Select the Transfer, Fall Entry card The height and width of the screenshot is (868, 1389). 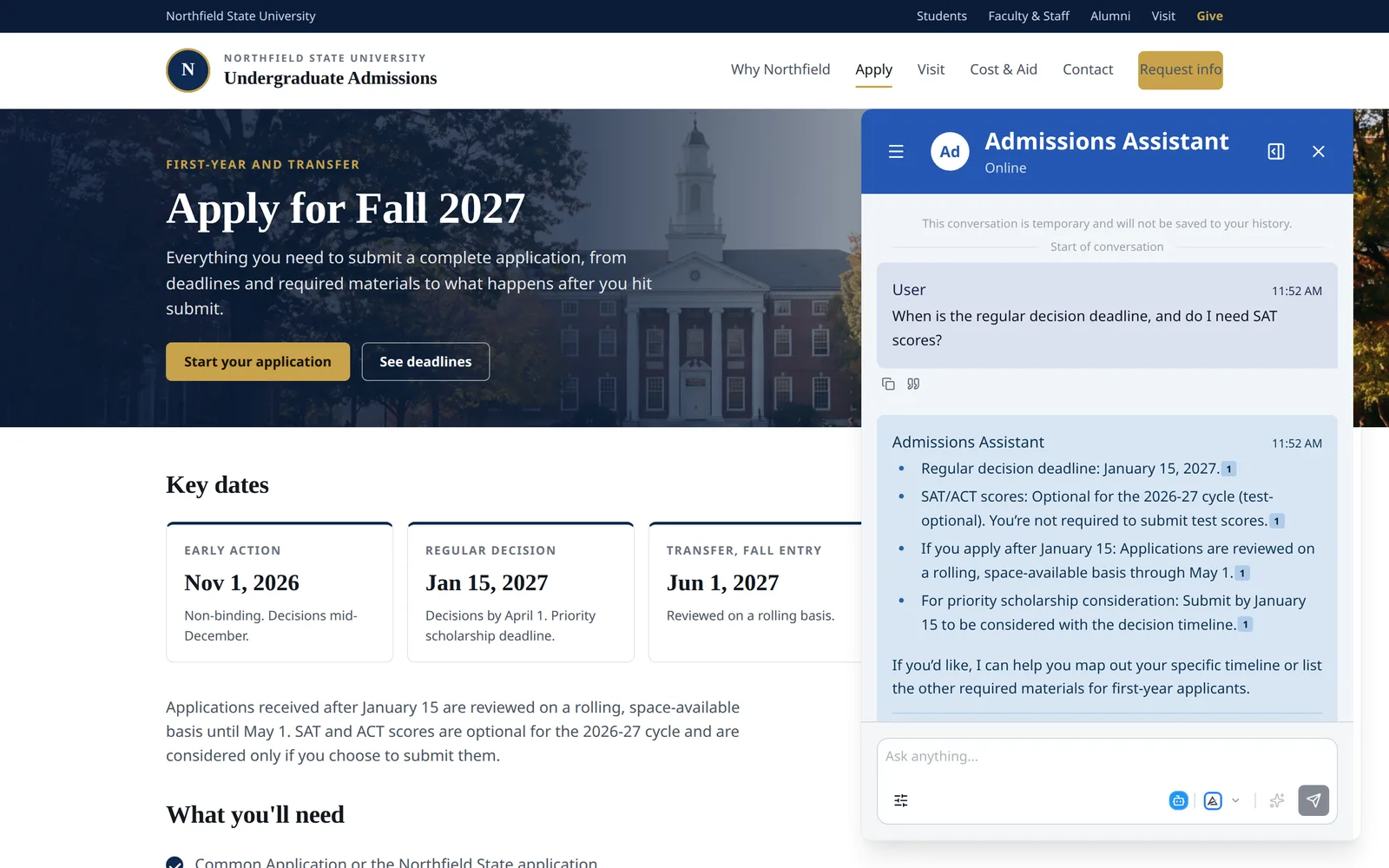tap(755, 592)
